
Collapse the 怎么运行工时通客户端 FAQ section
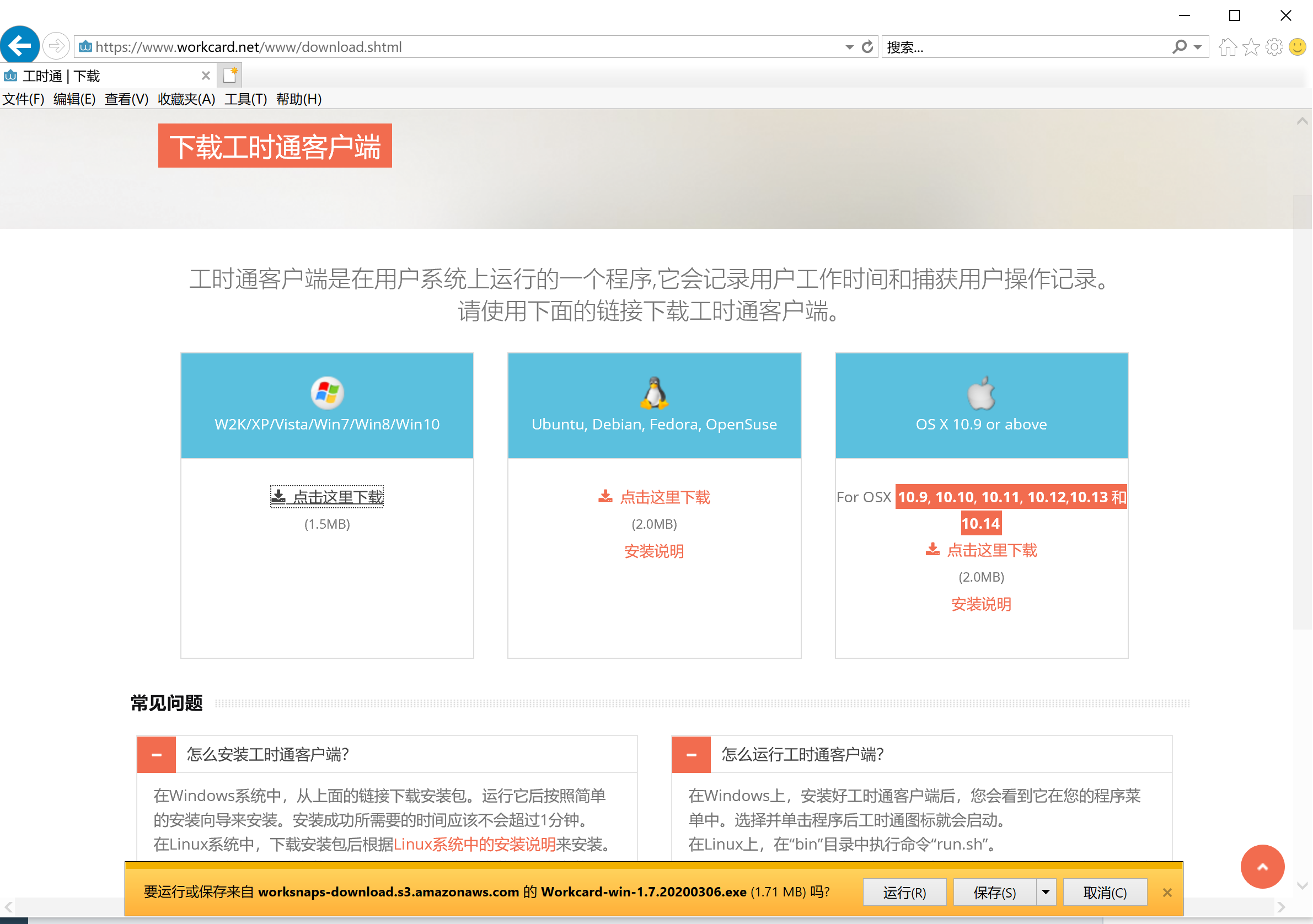tap(691, 754)
